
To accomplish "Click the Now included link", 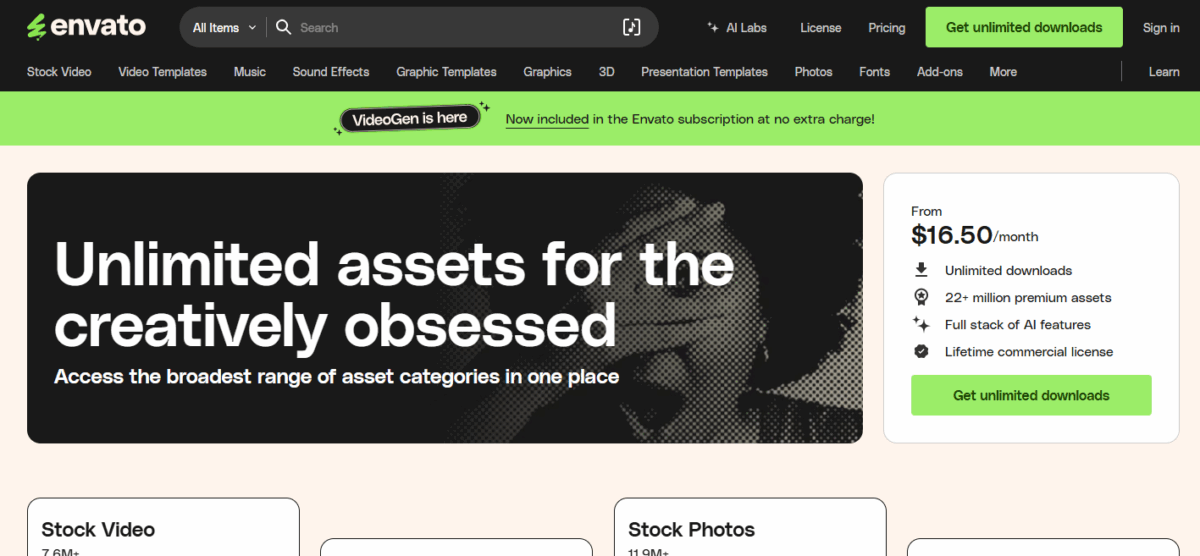I will click(x=547, y=119).
